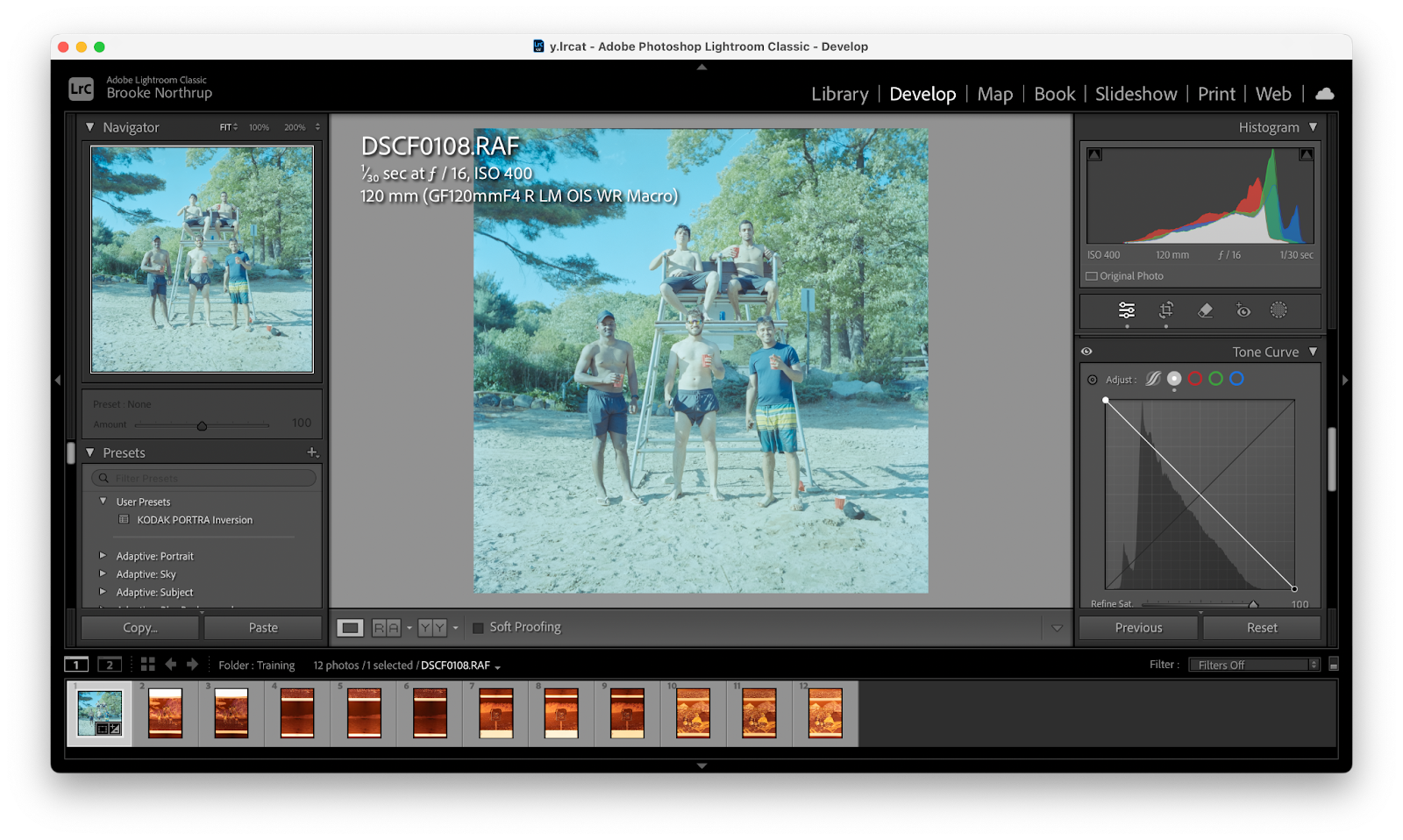Collapse the Navigator panel

click(89, 127)
